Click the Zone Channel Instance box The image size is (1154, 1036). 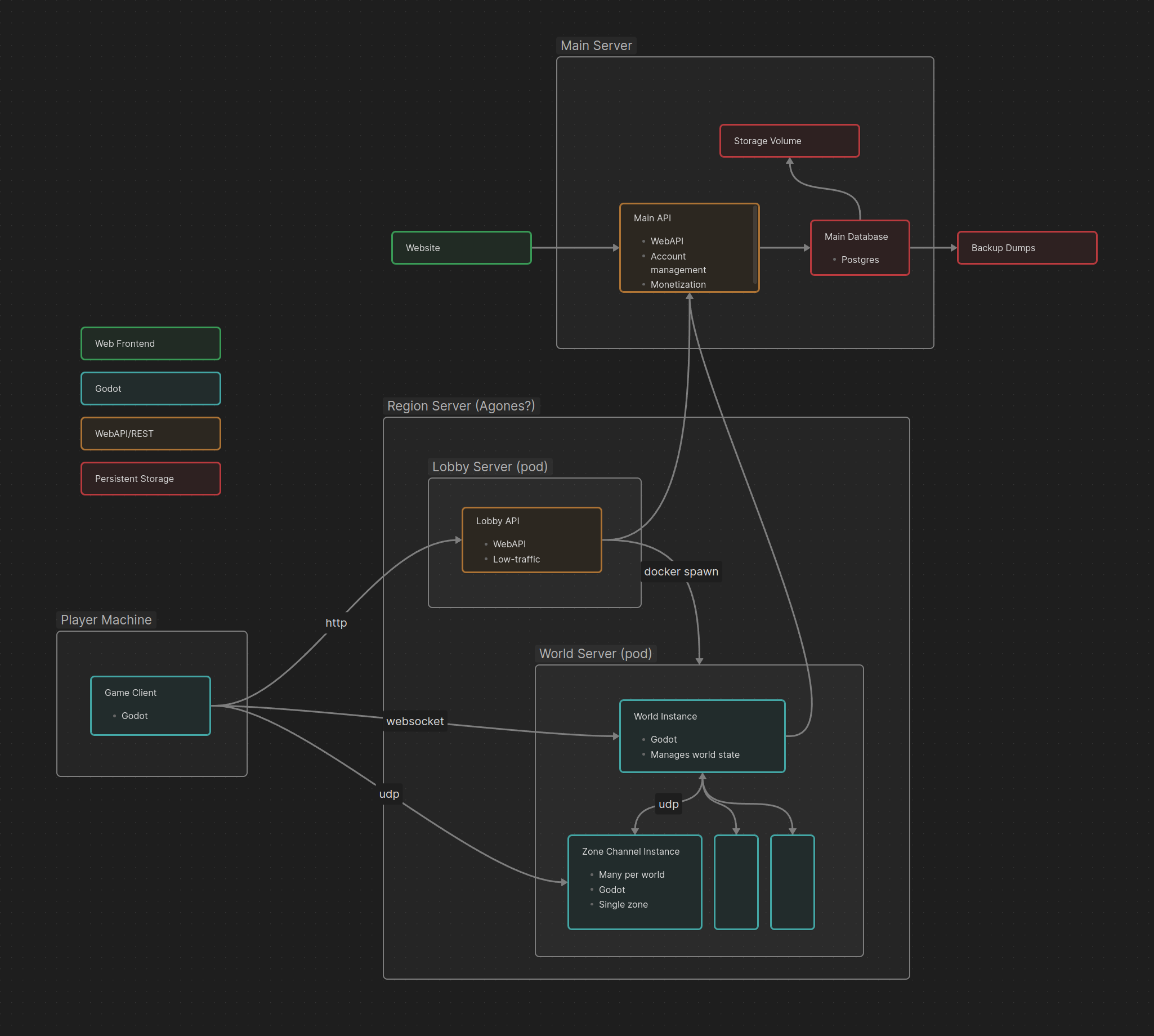[634, 882]
